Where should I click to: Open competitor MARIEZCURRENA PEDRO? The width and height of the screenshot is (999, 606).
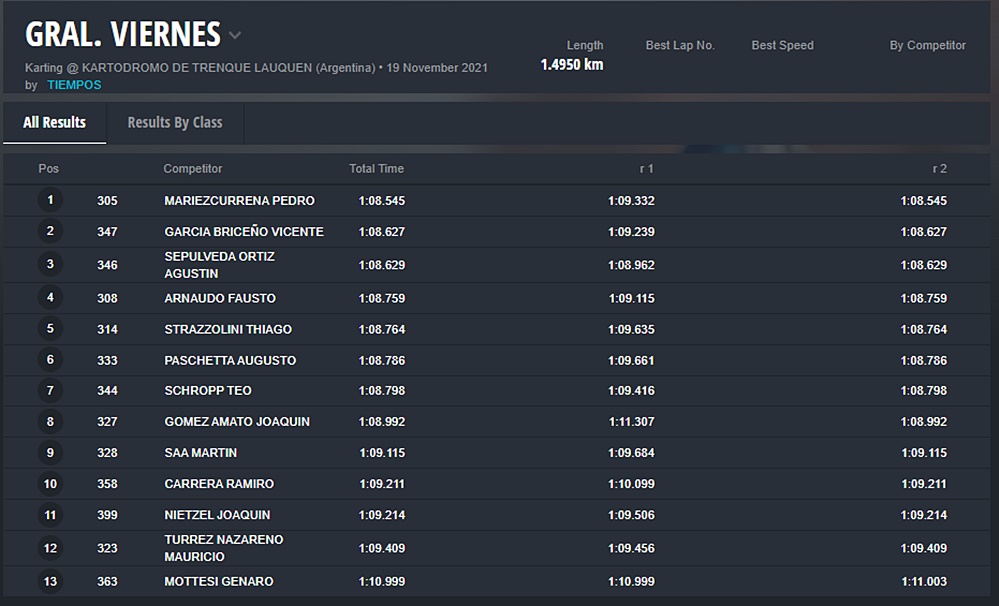coord(239,201)
